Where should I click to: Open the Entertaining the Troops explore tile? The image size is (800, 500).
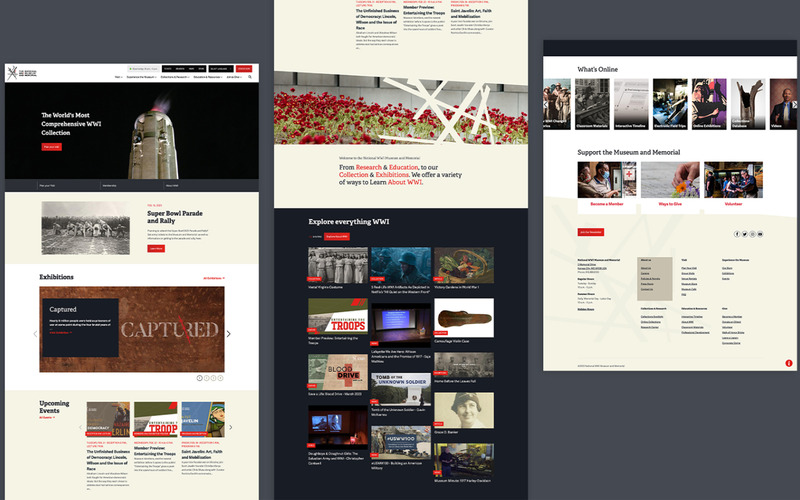pyautogui.click(x=338, y=315)
